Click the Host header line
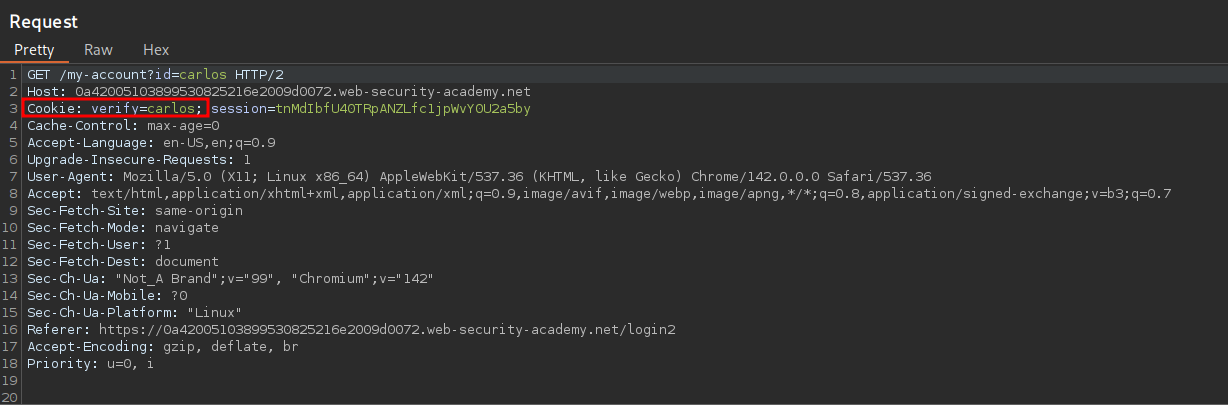The width and height of the screenshot is (1228, 405). click(x=279, y=92)
